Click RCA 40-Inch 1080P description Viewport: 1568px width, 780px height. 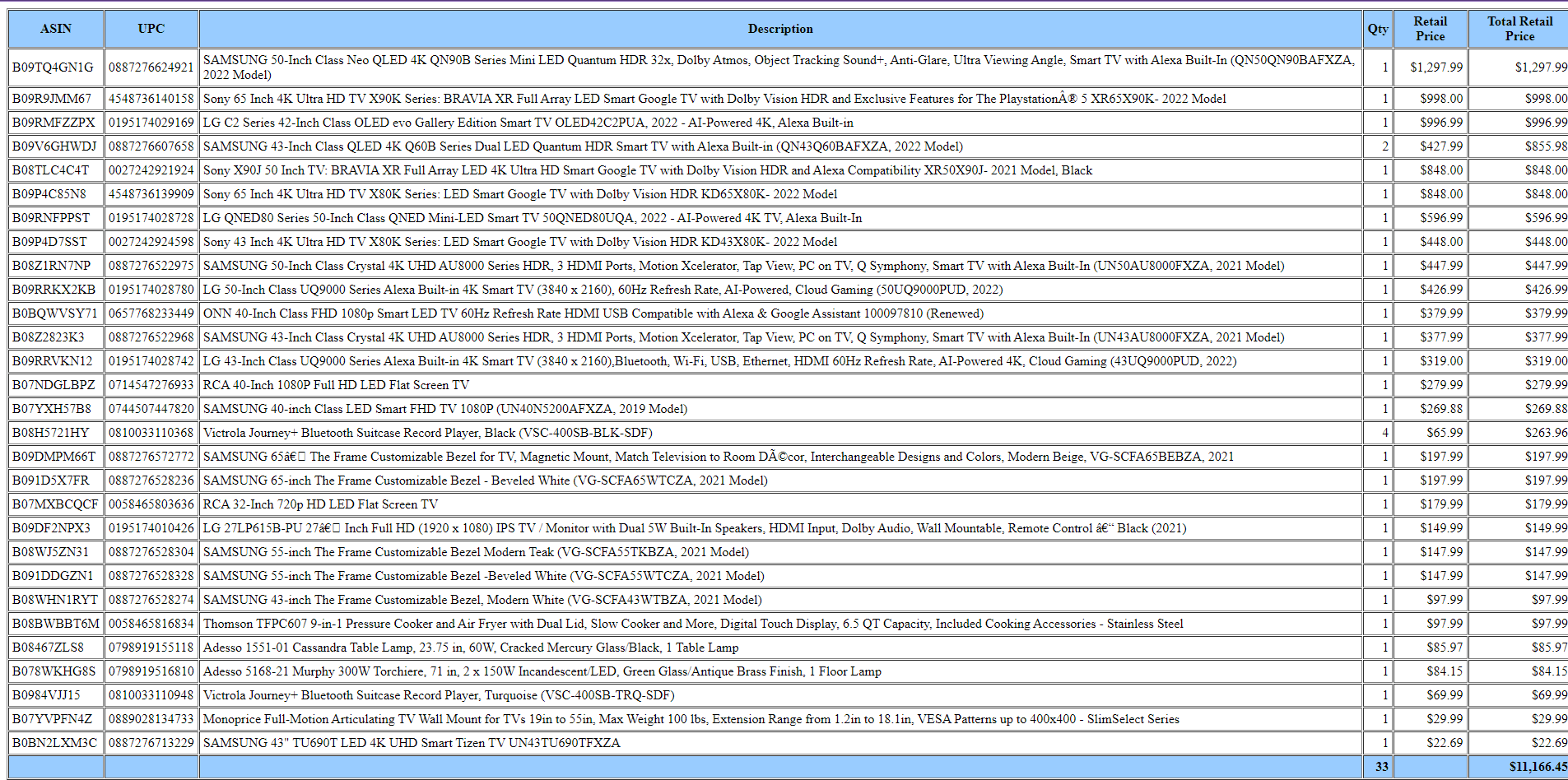tap(780, 385)
